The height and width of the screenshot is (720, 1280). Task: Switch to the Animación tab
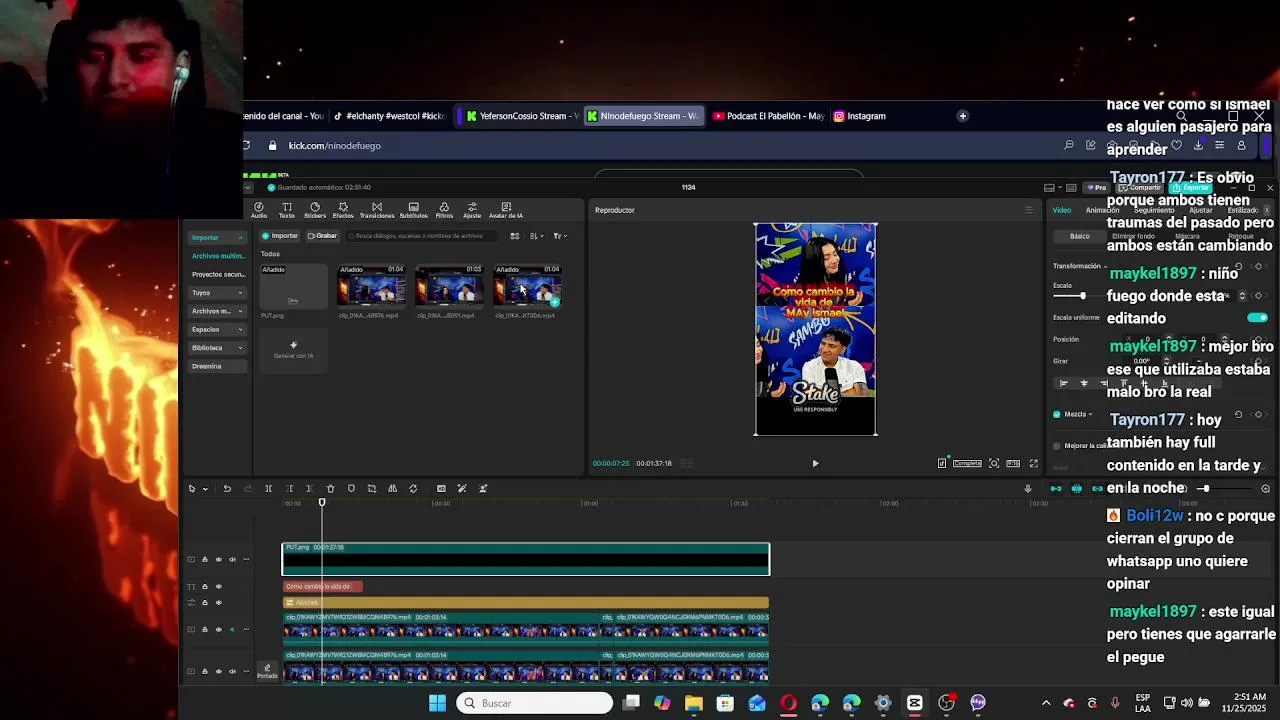(x=1103, y=210)
